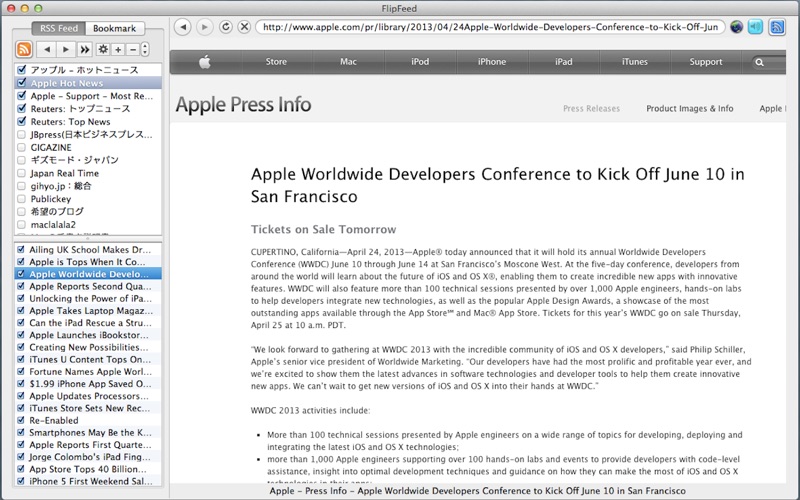Select the $1.99 iPhone App Saved article
This screenshot has width=800, height=500.
coord(88,384)
